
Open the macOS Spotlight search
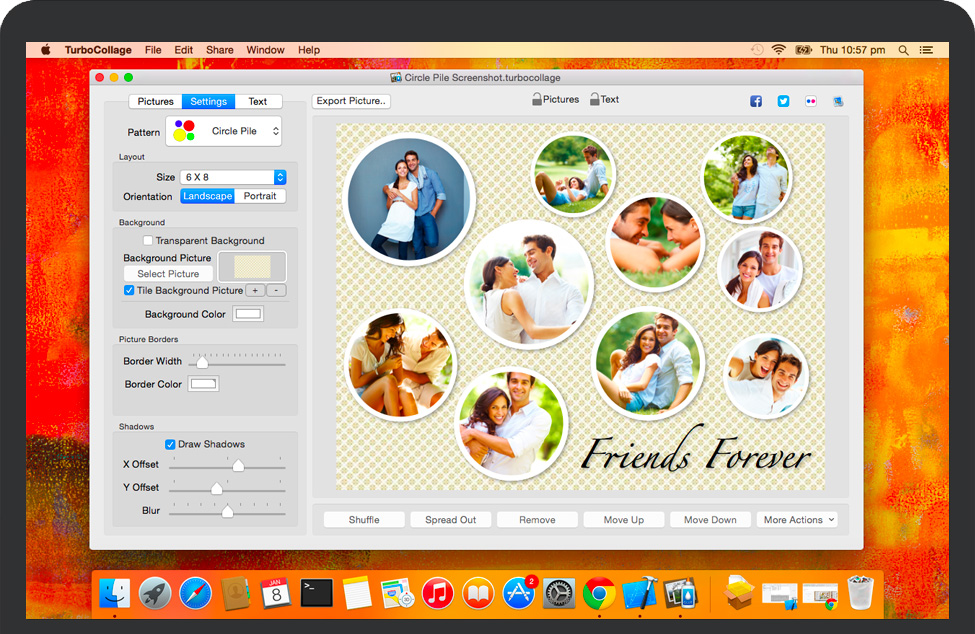pyautogui.click(x=904, y=50)
